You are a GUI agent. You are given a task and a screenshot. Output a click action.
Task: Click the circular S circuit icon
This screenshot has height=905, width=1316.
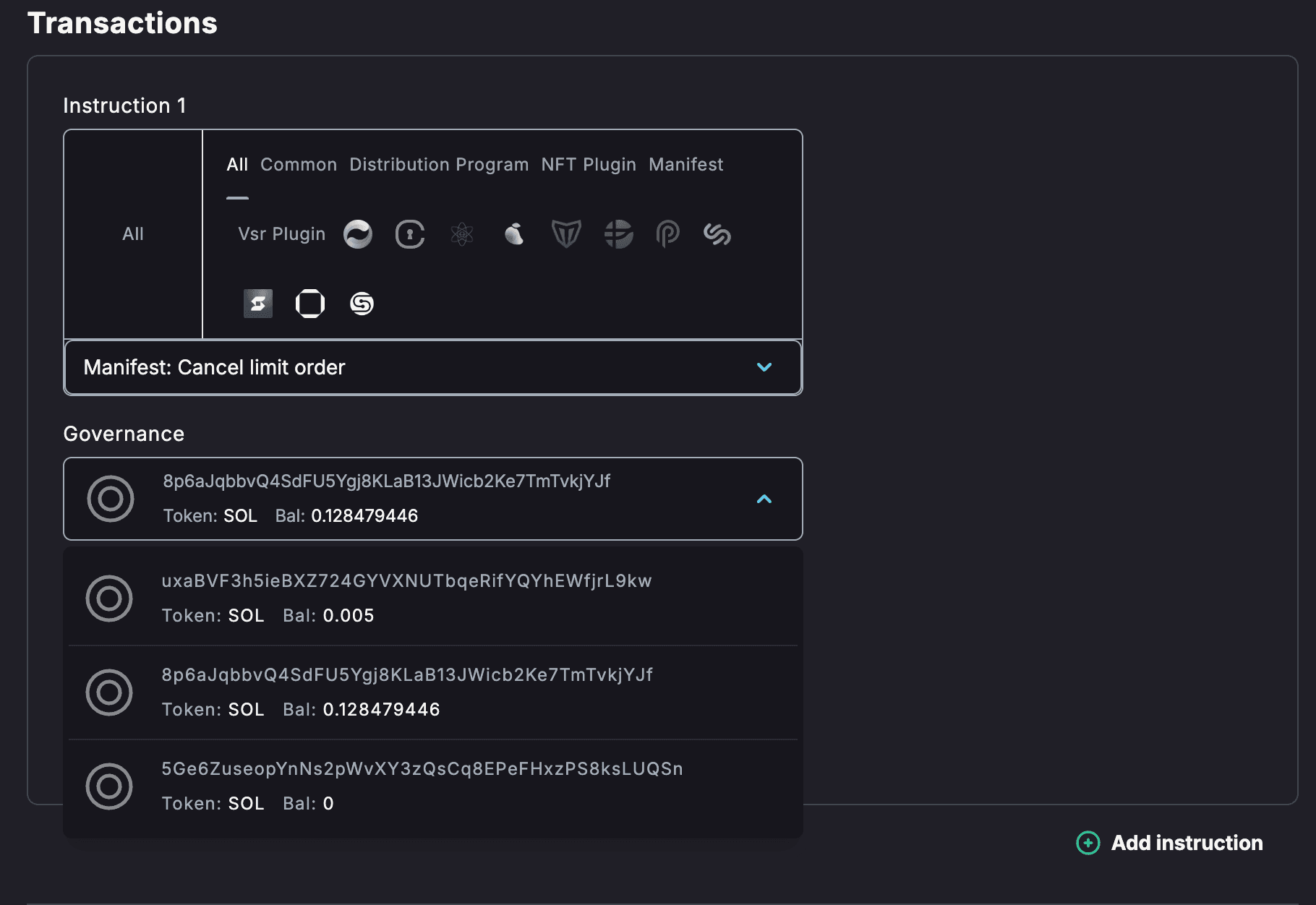362,304
